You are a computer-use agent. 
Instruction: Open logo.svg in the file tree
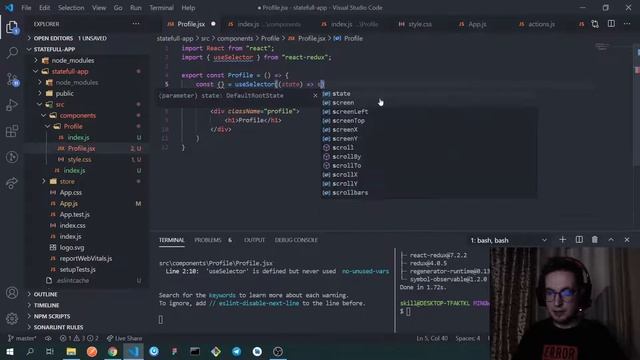click(x=86, y=247)
